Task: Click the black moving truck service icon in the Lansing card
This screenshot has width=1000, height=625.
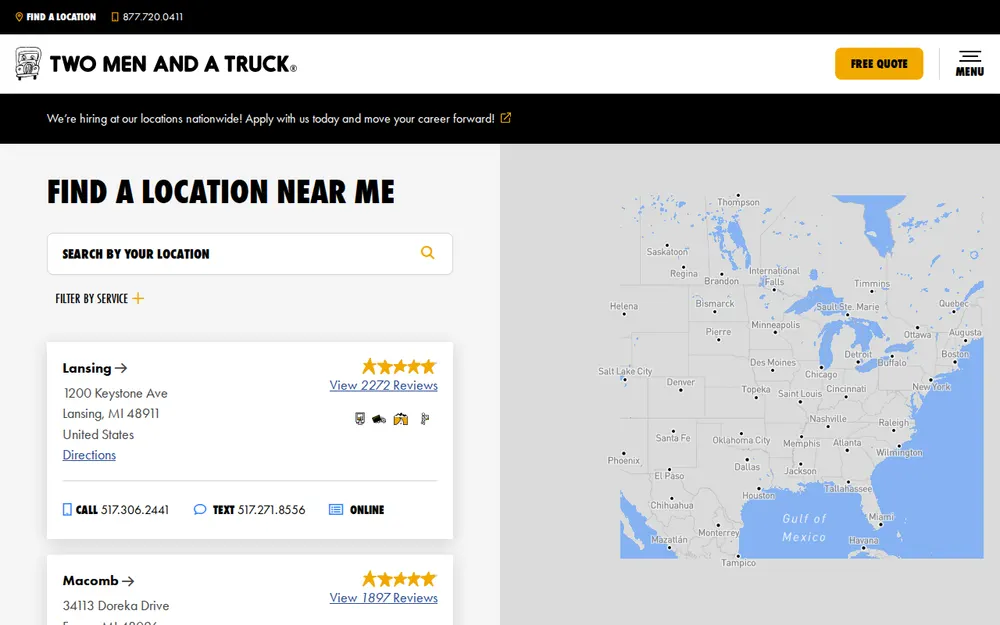Action: [379, 419]
